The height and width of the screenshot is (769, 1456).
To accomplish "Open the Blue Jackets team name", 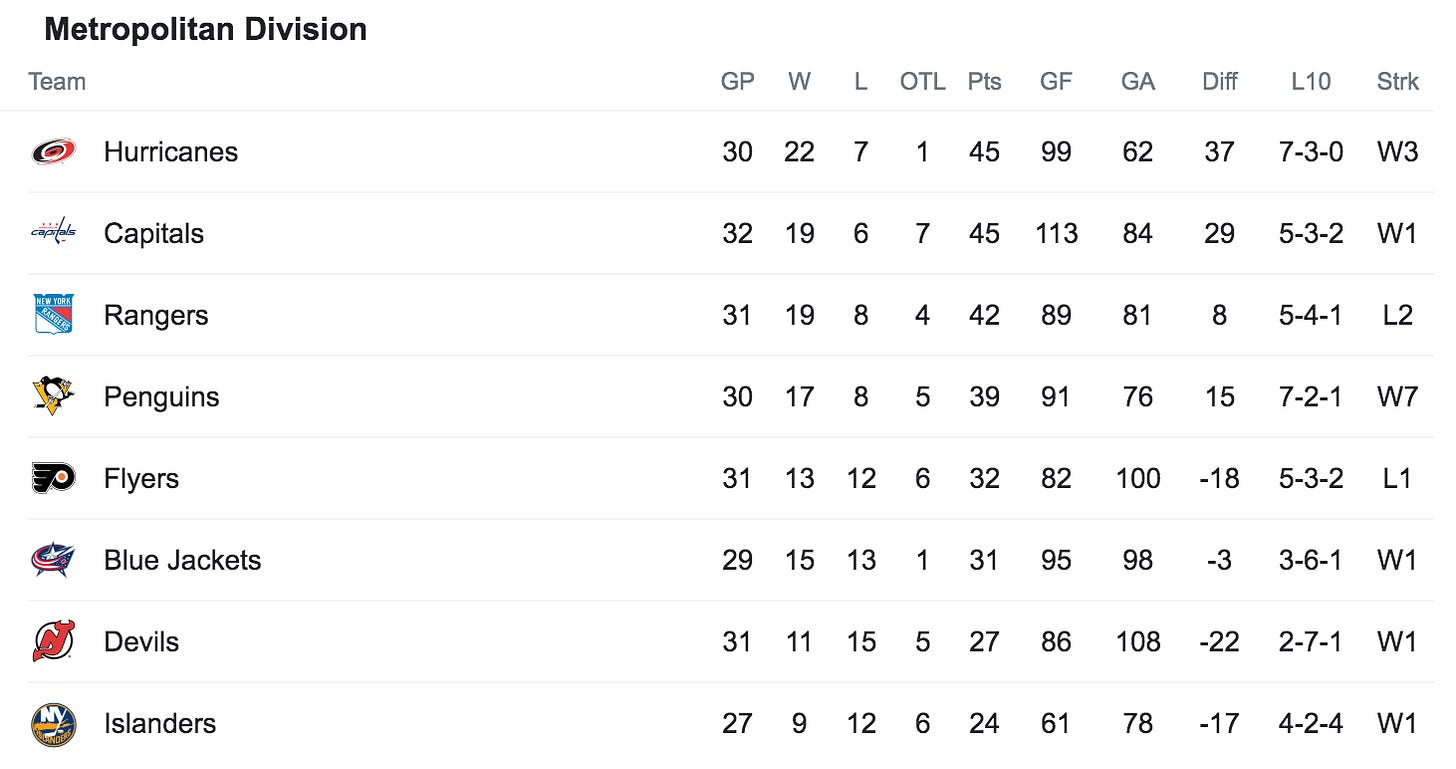I will [x=182, y=560].
